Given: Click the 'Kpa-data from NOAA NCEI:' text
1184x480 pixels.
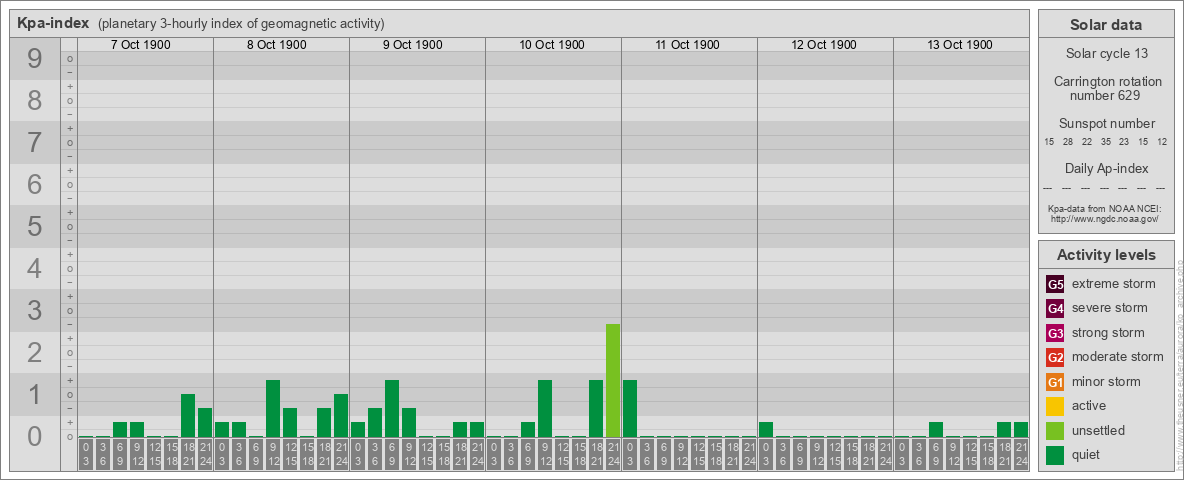Looking at the screenshot, I should [1105, 208].
